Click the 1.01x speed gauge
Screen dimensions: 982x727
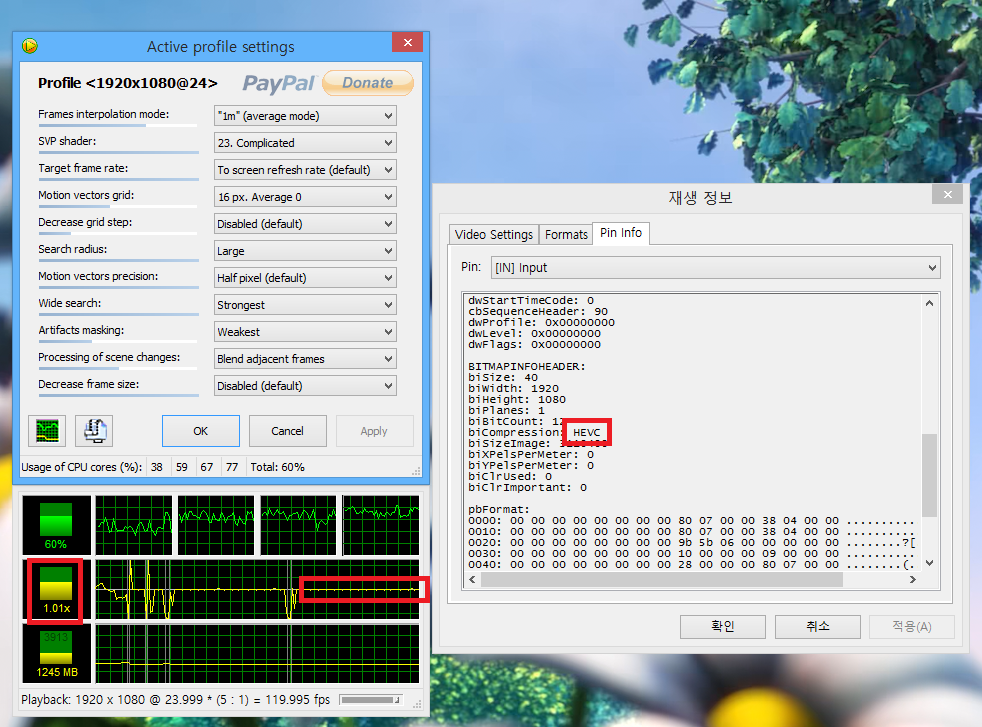pyautogui.click(x=56, y=590)
